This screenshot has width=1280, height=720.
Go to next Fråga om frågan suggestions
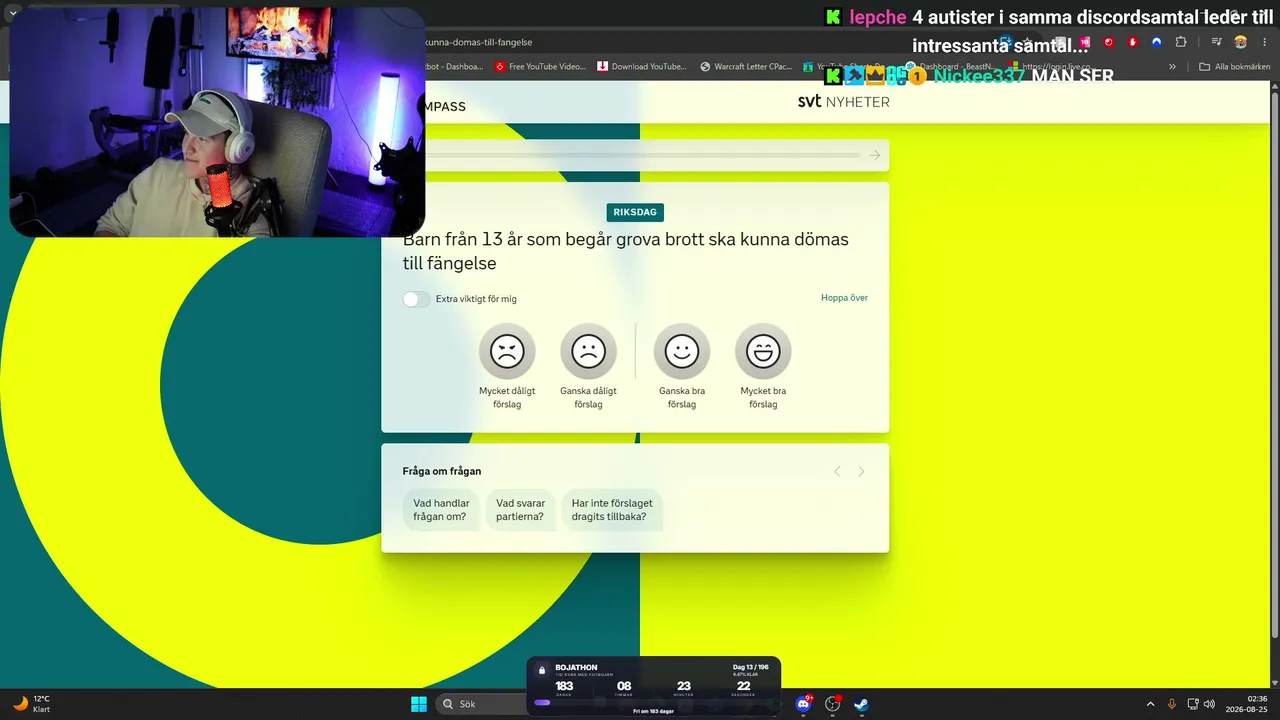click(861, 471)
